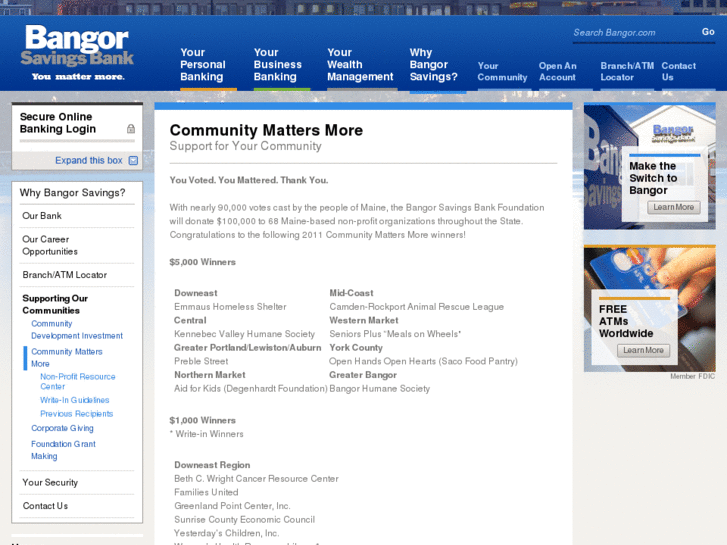Click the Downeast Region heading
The height and width of the screenshot is (545, 727).
212,465
